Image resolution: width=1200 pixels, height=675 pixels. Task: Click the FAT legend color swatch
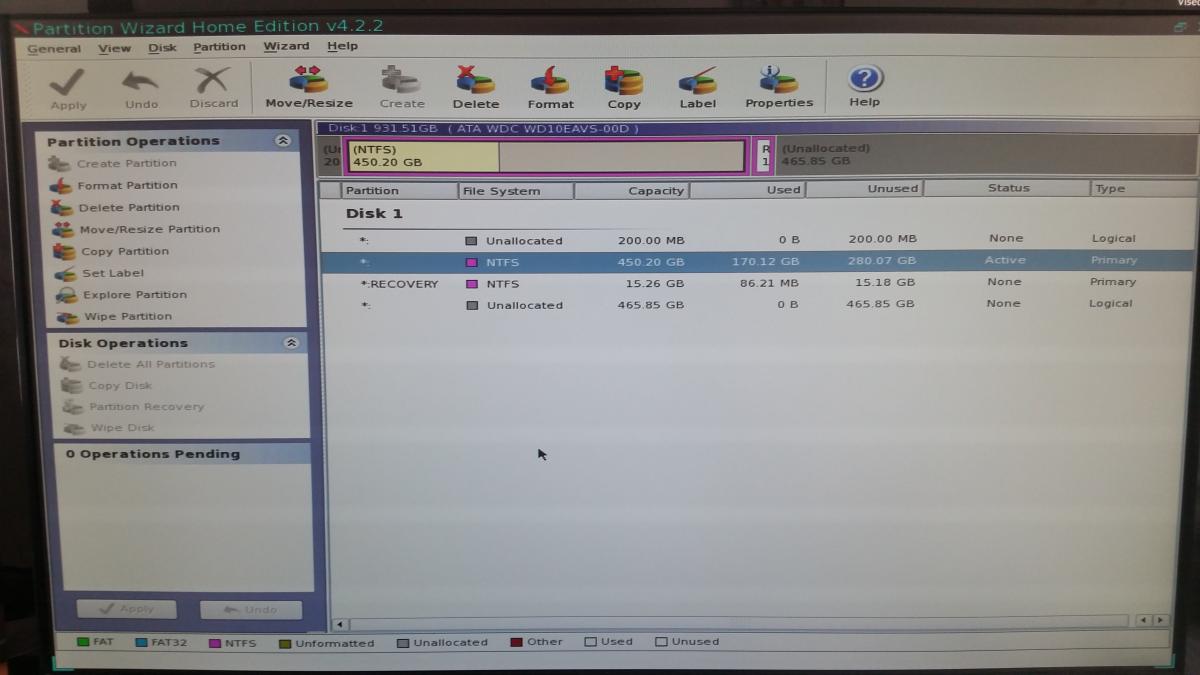click(83, 642)
